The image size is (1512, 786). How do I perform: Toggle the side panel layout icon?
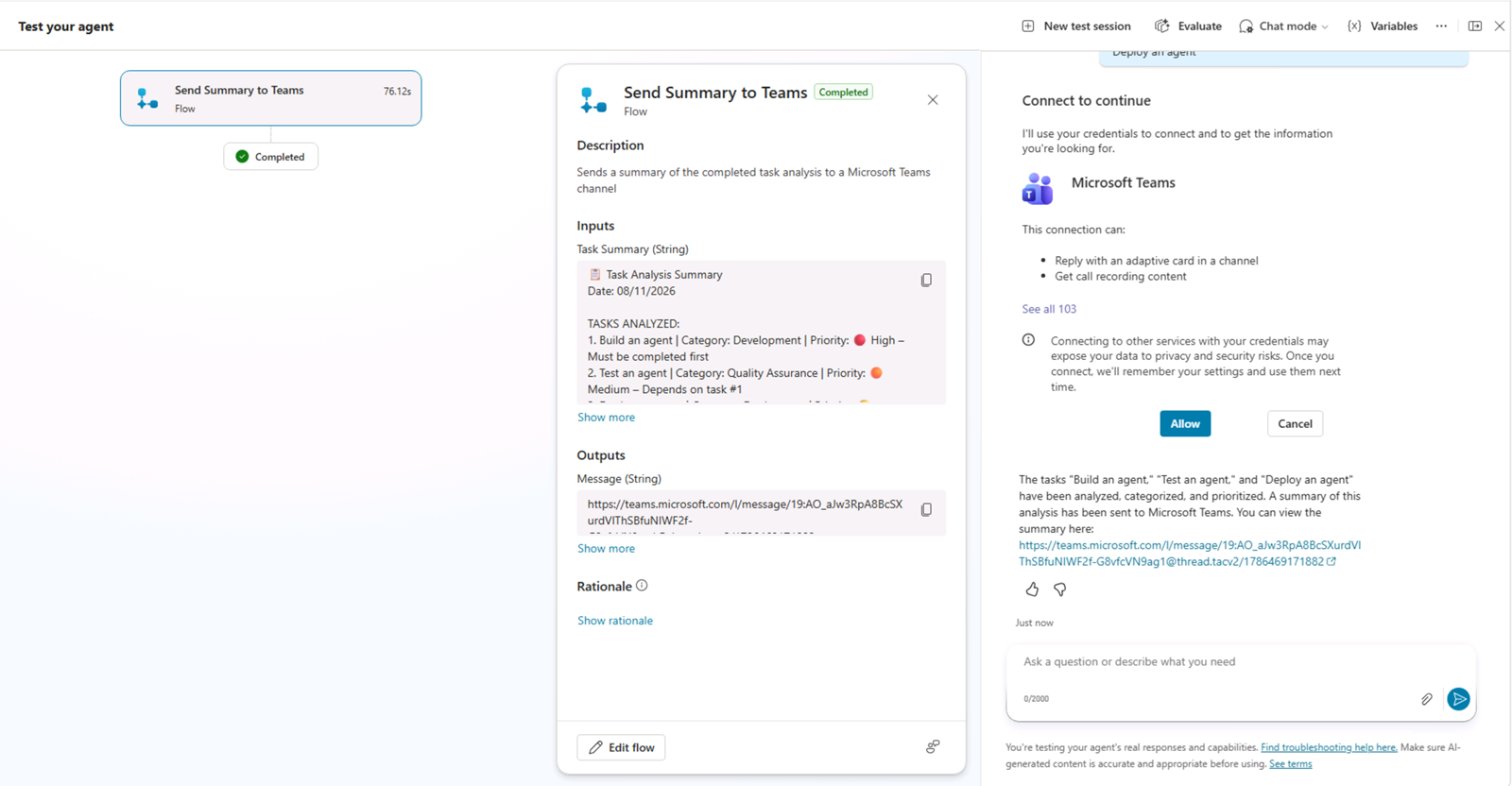tap(1475, 26)
